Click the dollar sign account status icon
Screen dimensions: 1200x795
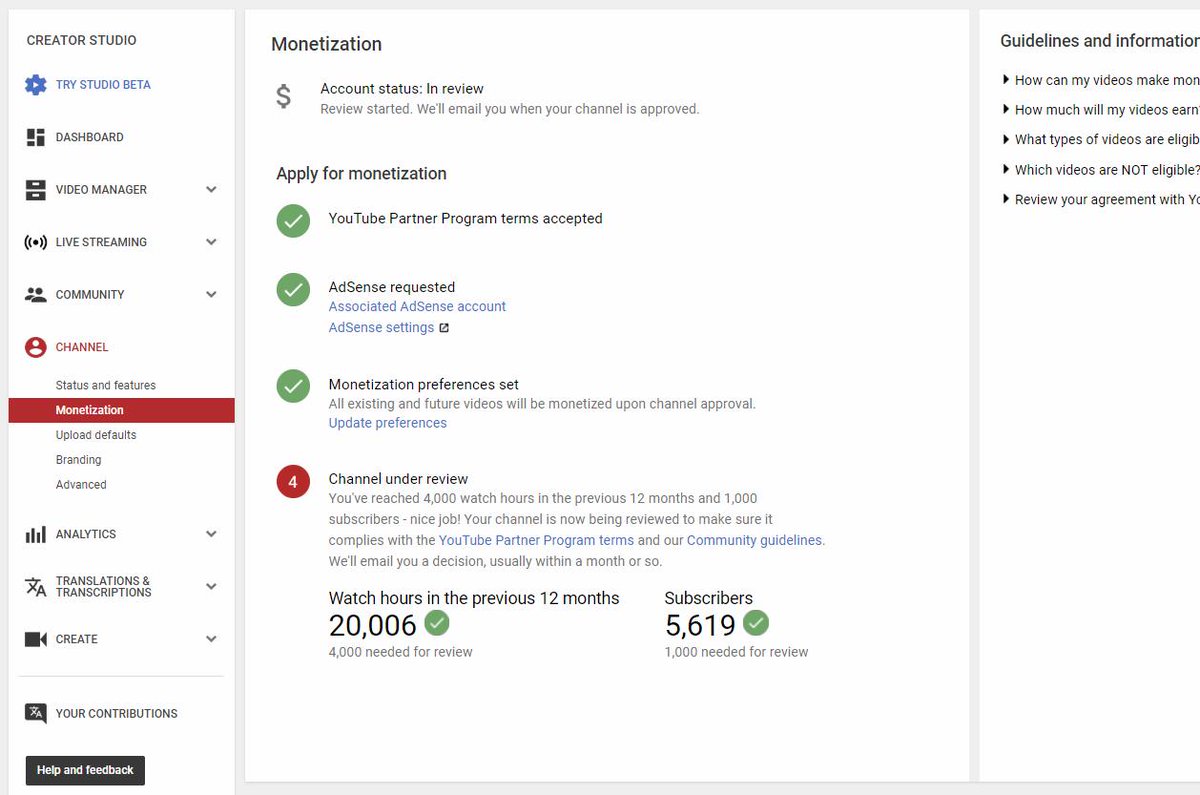point(284,97)
